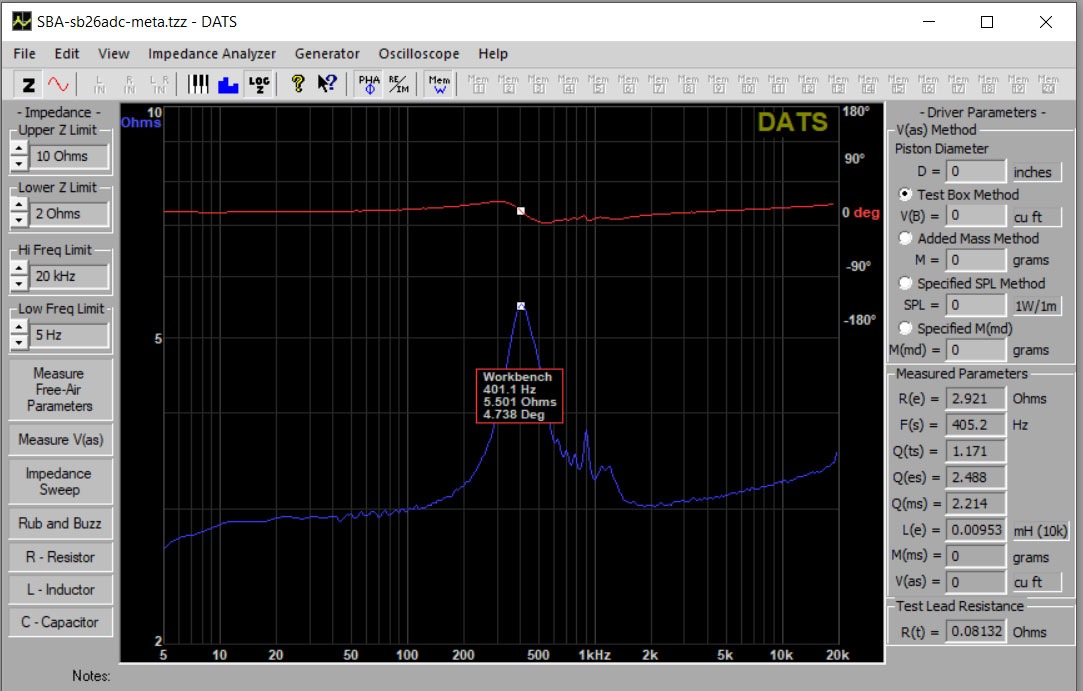This screenshot has height=691, width=1083.
Task: Select the Mem 3 memory slot icon
Action: tap(538, 84)
